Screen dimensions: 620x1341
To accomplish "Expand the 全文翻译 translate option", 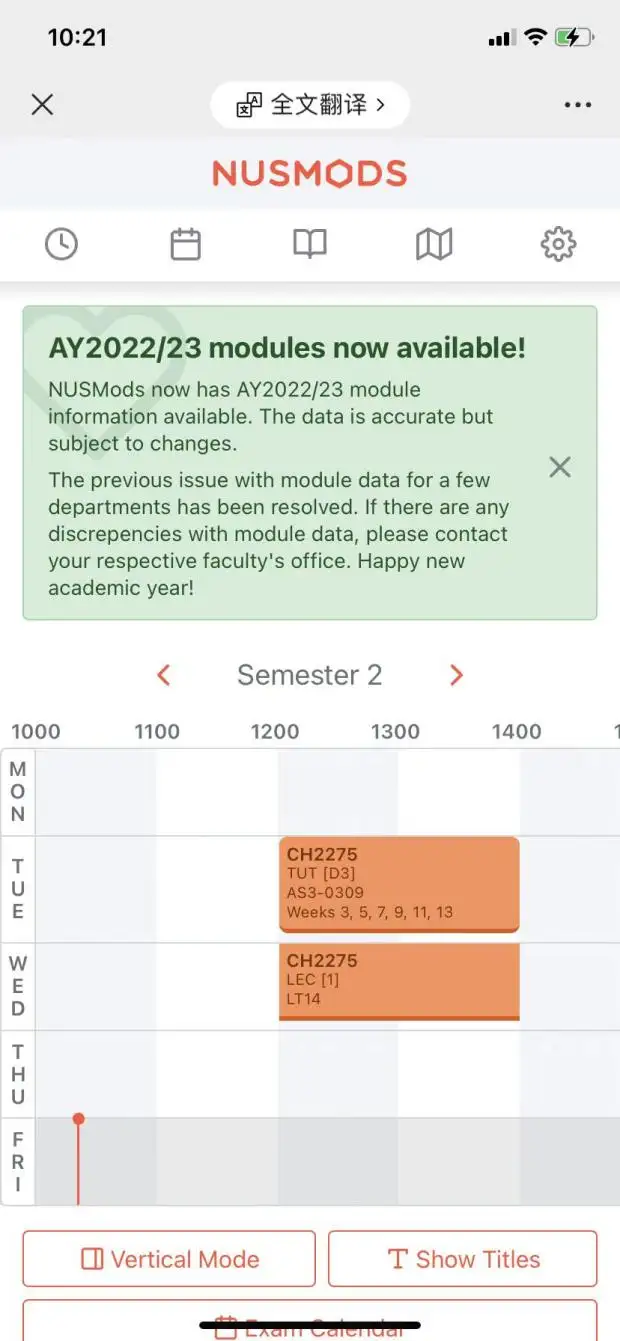I will pos(310,105).
